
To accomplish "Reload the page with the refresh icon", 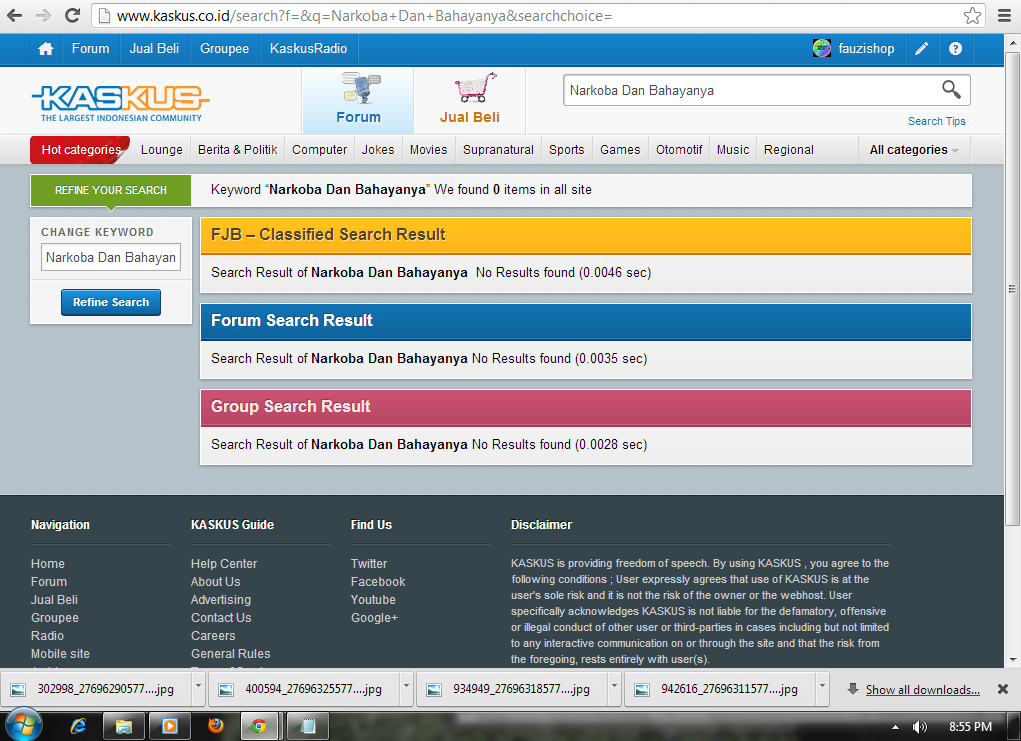I will pyautogui.click(x=73, y=16).
